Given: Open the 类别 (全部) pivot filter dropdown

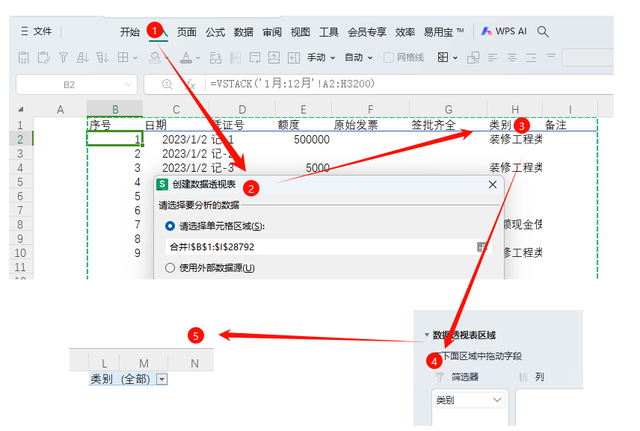Looking at the screenshot, I should tap(162, 379).
